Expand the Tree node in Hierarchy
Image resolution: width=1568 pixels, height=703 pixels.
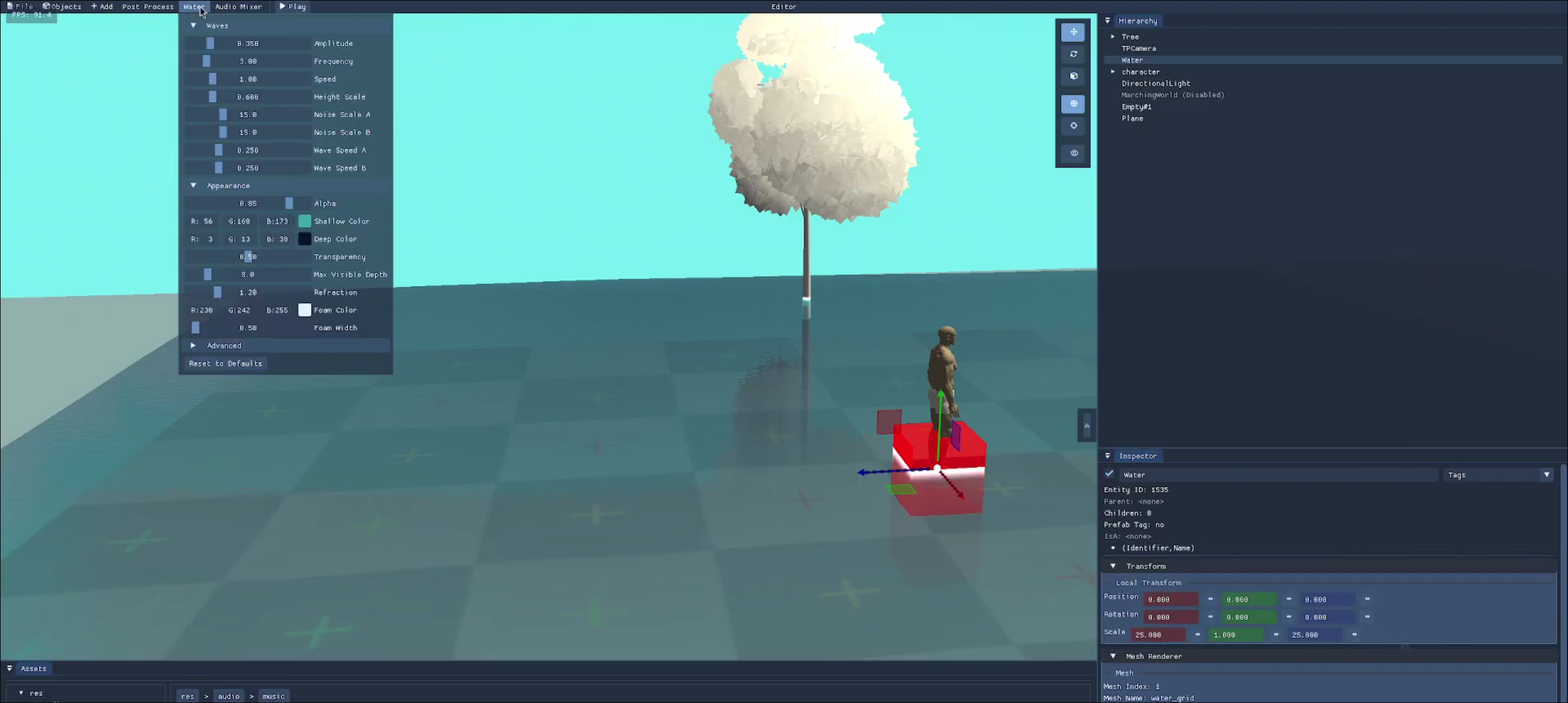click(x=1113, y=37)
